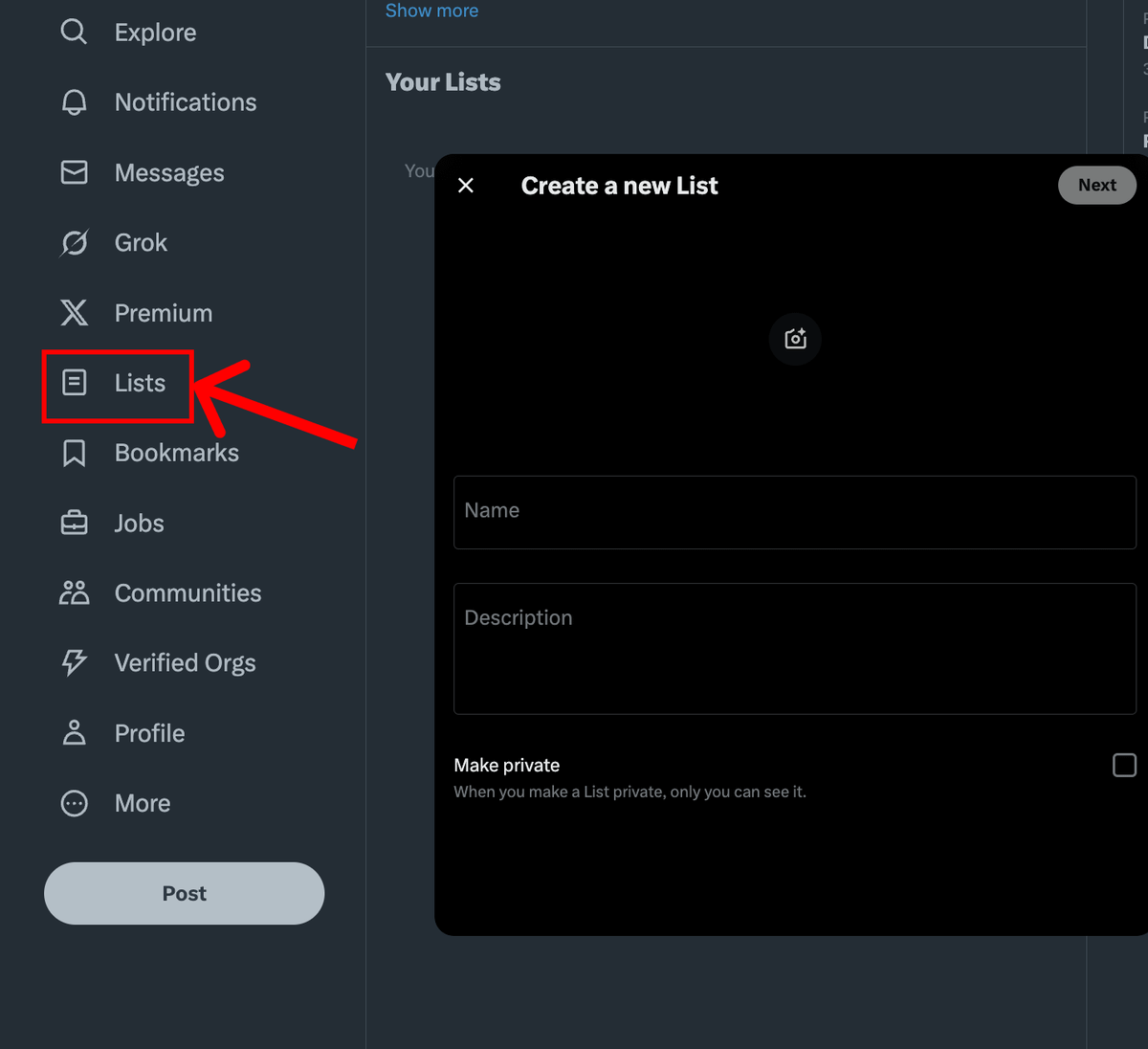Image resolution: width=1148 pixels, height=1049 pixels.
Task: Close the Create a new List dialog
Action: tap(466, 186)
